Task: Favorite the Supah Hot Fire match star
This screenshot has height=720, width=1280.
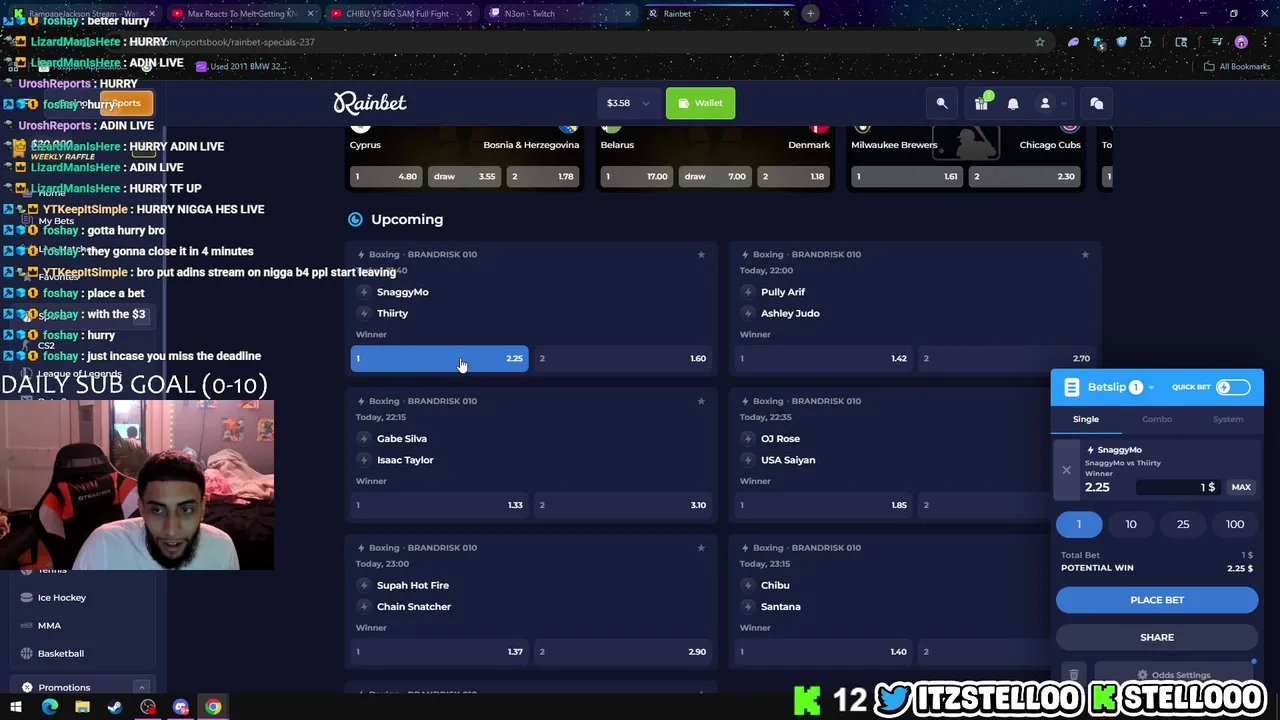Action: [x=701, y=548]
